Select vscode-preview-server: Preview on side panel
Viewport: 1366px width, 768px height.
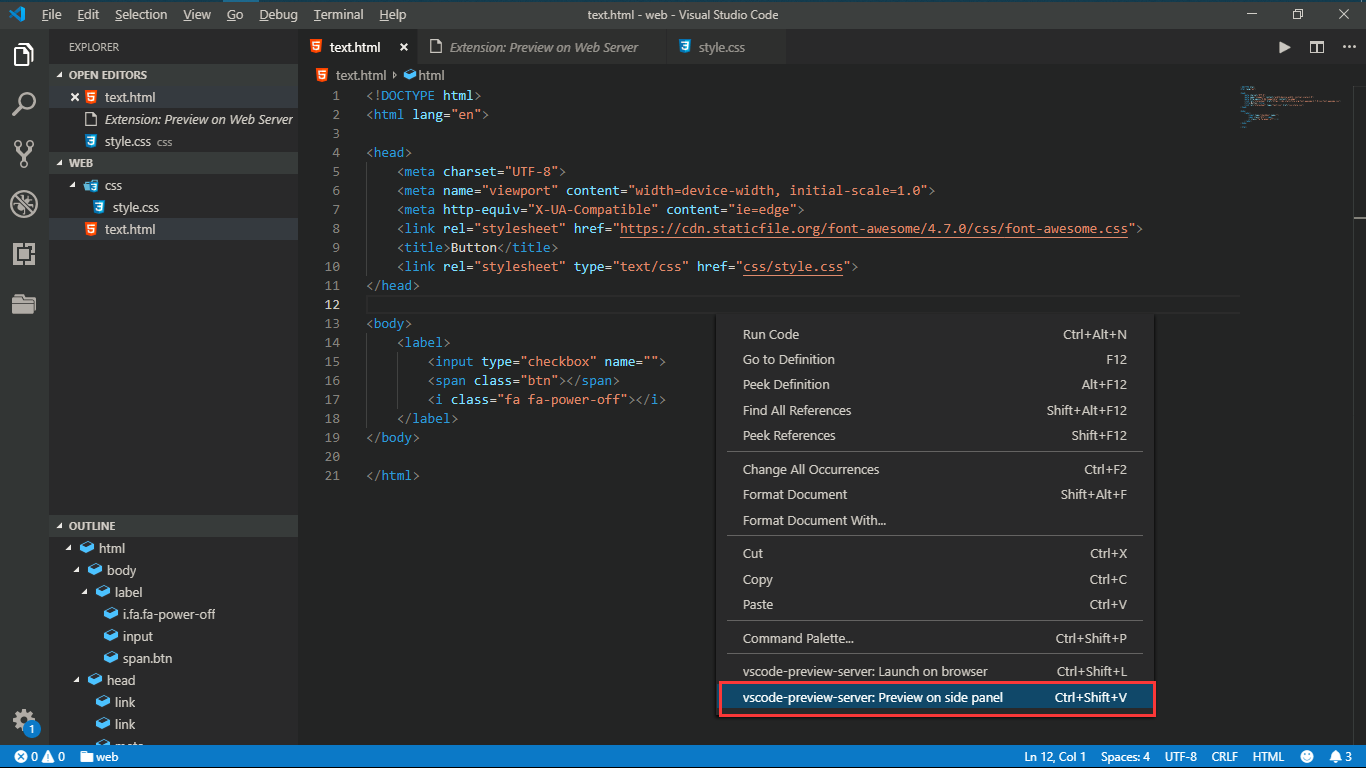[x=871, y=697]
